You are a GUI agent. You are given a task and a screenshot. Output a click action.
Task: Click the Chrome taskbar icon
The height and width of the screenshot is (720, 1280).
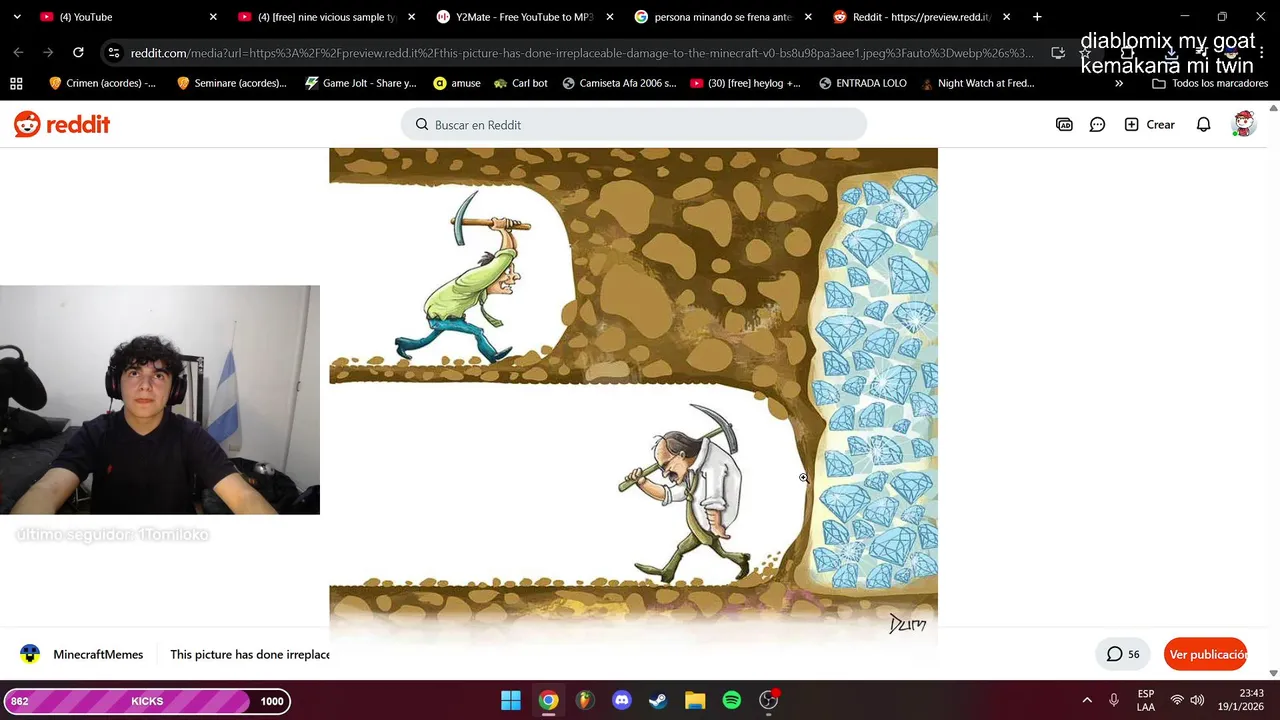point(548,700)
